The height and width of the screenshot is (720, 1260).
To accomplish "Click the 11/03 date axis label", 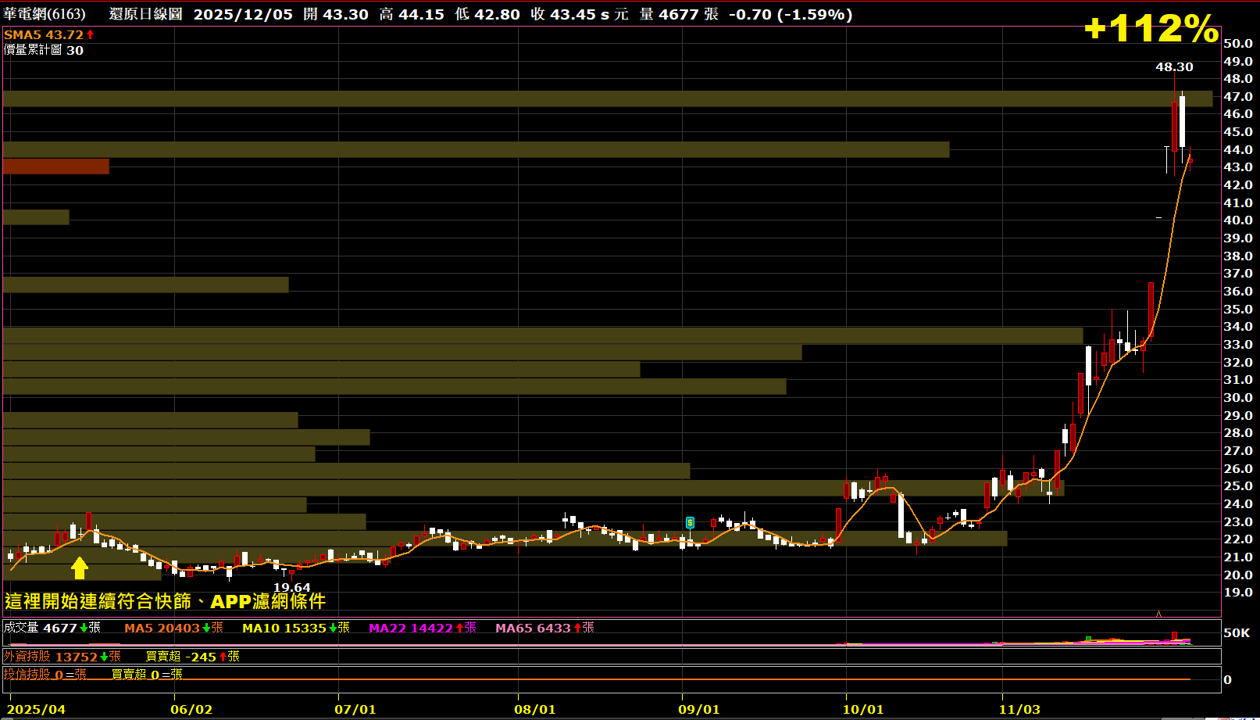I will click(x=1021, y=708).
